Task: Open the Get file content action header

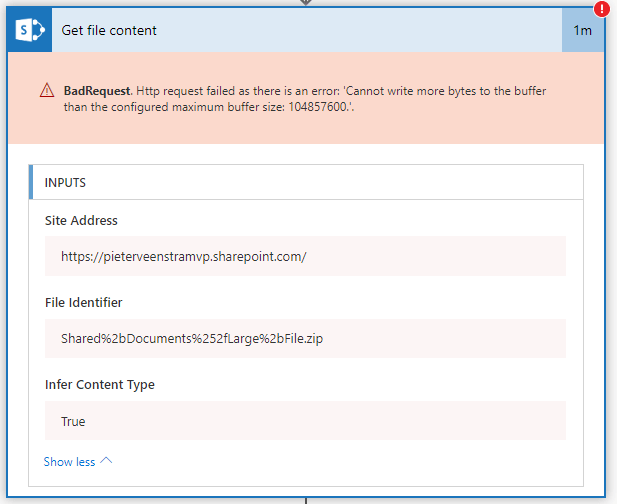Action: pos(307,30)
